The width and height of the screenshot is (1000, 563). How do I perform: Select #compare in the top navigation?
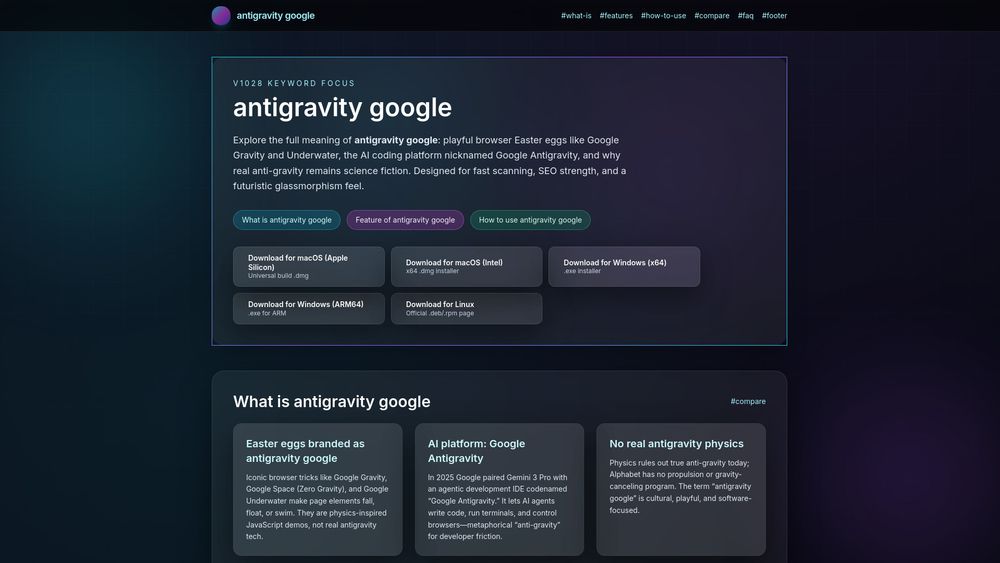pyautogui.click(x=712, y=15)
